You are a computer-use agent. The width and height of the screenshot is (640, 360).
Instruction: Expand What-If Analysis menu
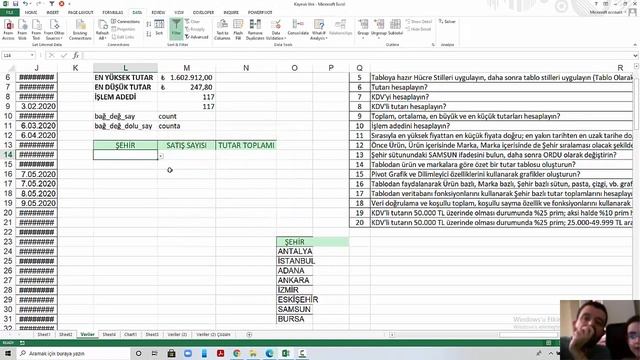click(x=319, y=29)
